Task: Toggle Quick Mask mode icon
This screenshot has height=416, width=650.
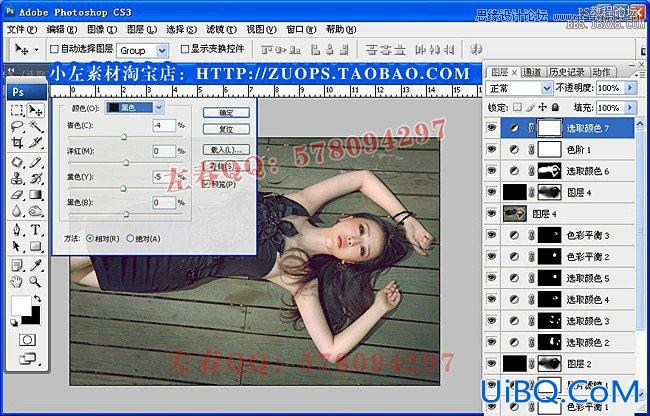Action: coord(27,340)
